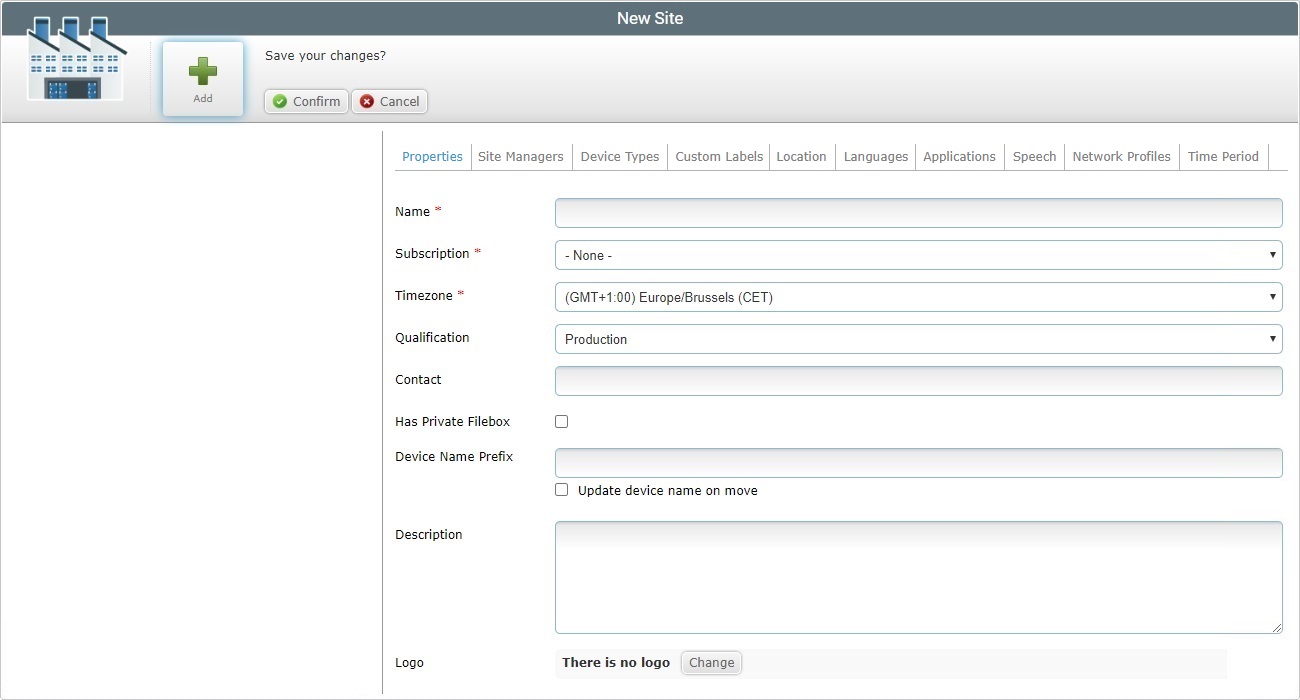Go to the Location tab
This screenshot has width=1300, height=700.
coord(801,156)
